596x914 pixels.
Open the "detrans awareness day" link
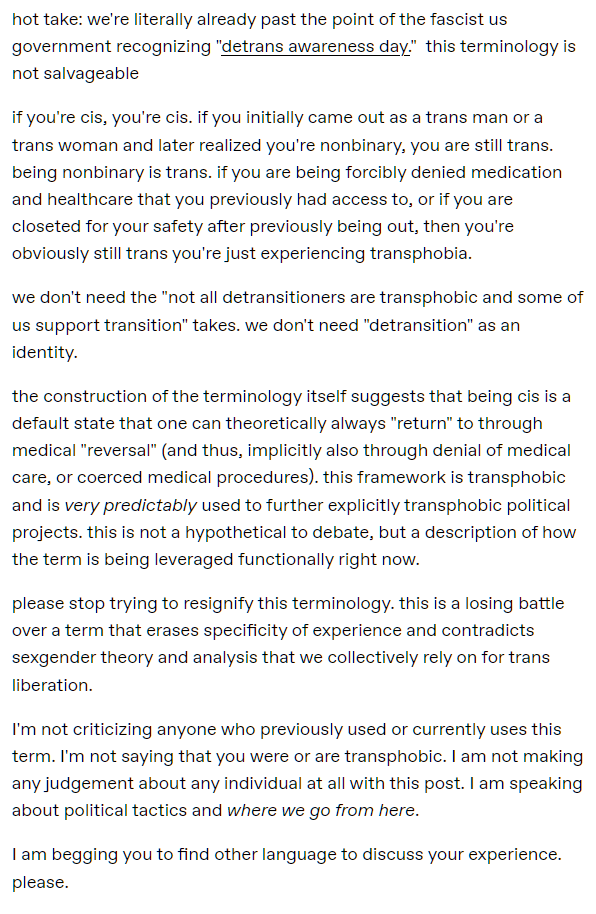[x=315, y=47]
